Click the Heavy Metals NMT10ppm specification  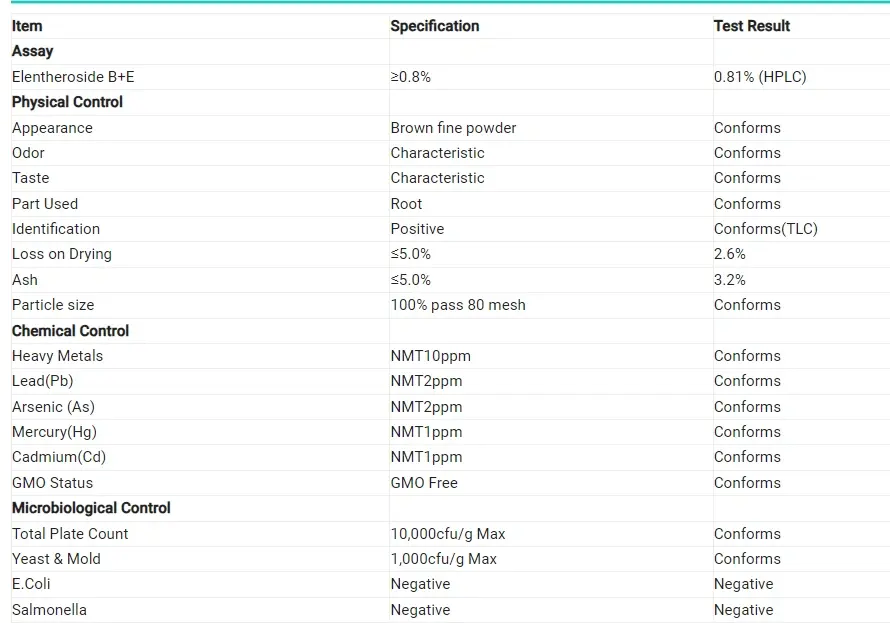pyautogui.click(x=430, y=356)
